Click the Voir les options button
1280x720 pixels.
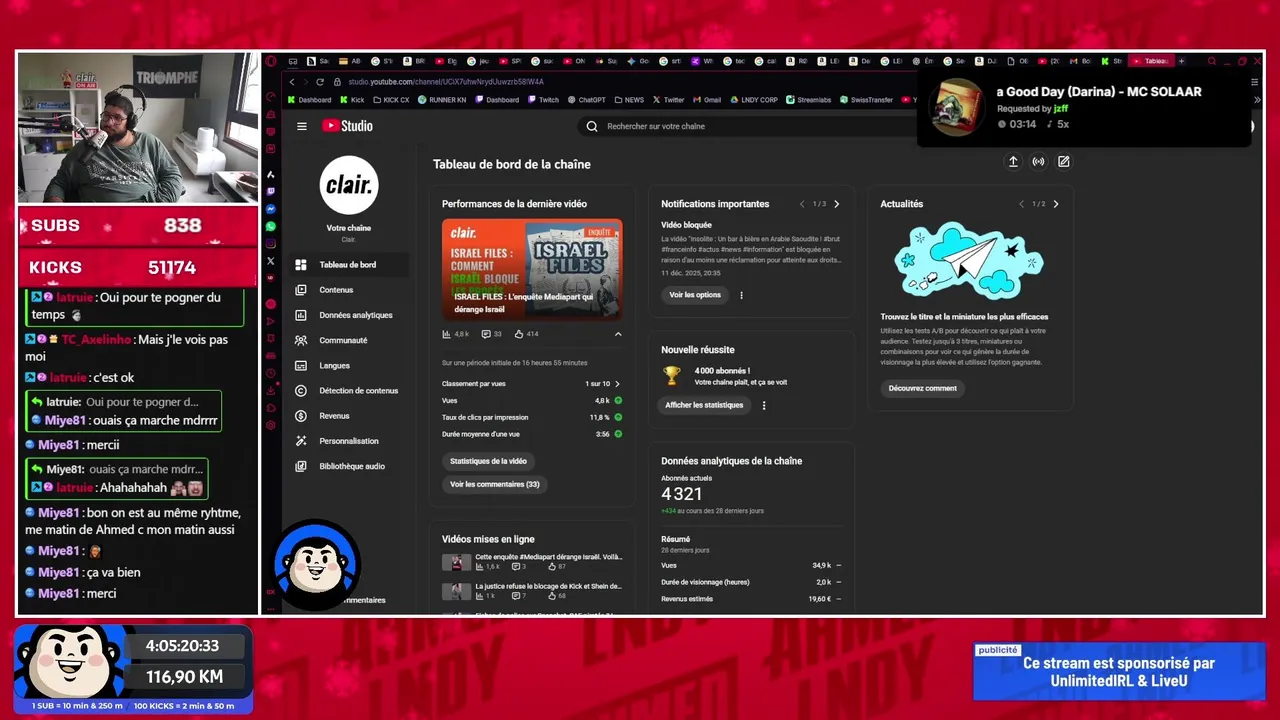point(695,295)
